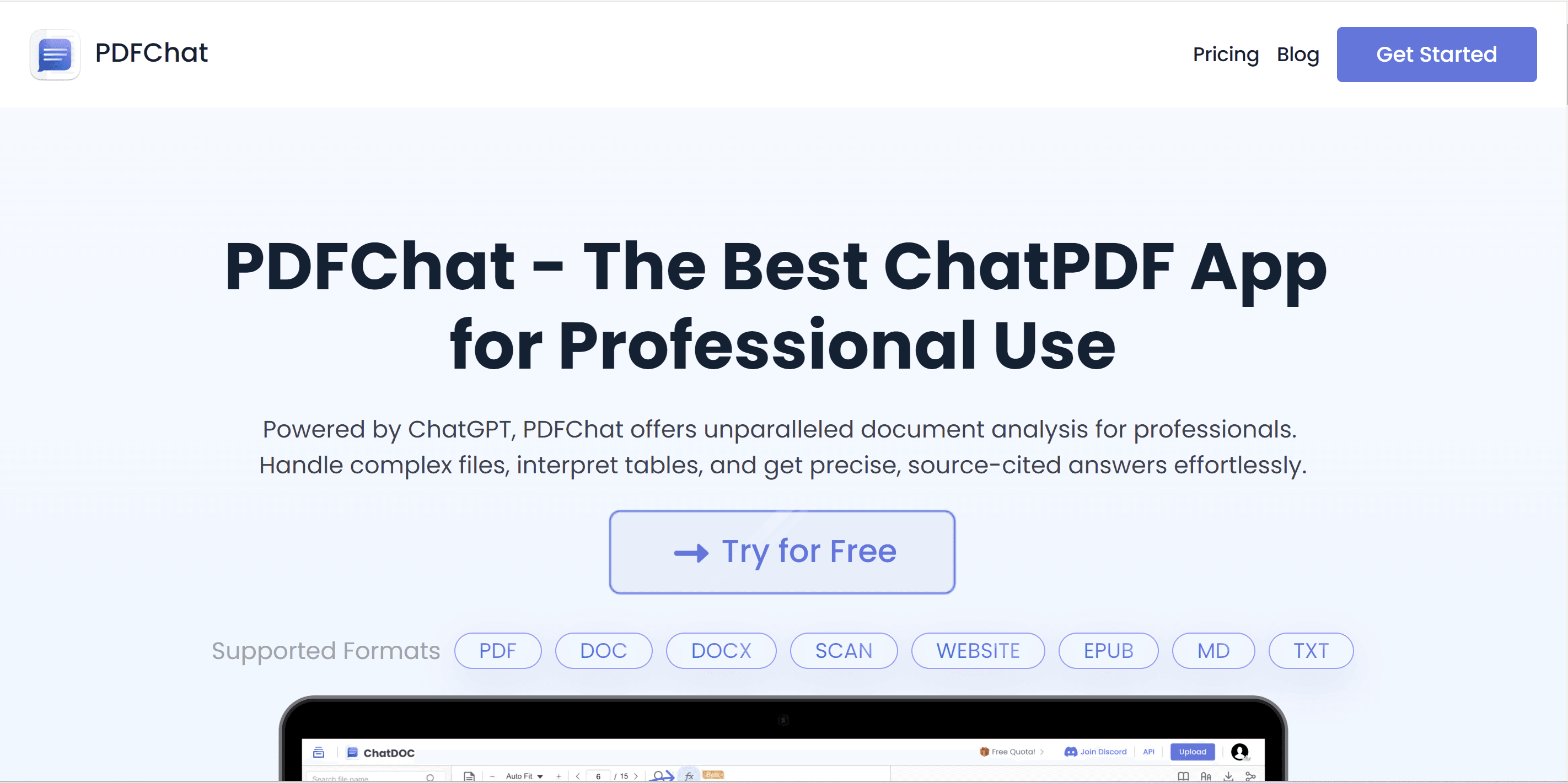Go to next page arrow in preview
The height and width of the screenshot is (783, 1568).
(x=636, y=776)
